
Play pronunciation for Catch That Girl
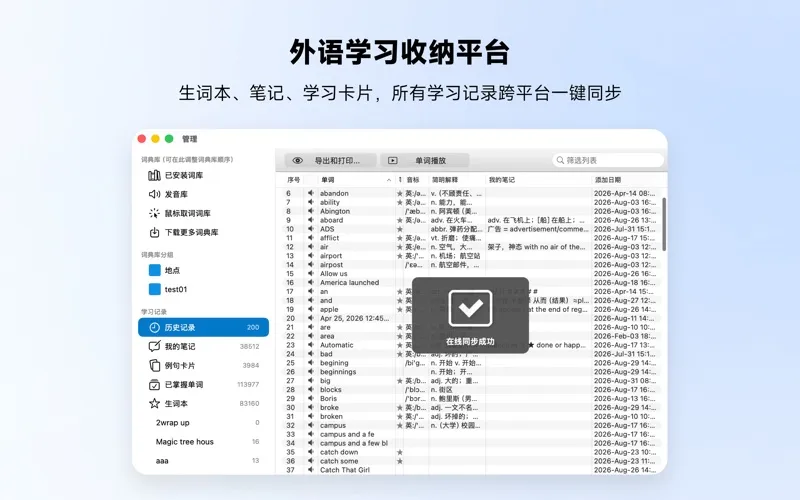click(x=311, y=470)
